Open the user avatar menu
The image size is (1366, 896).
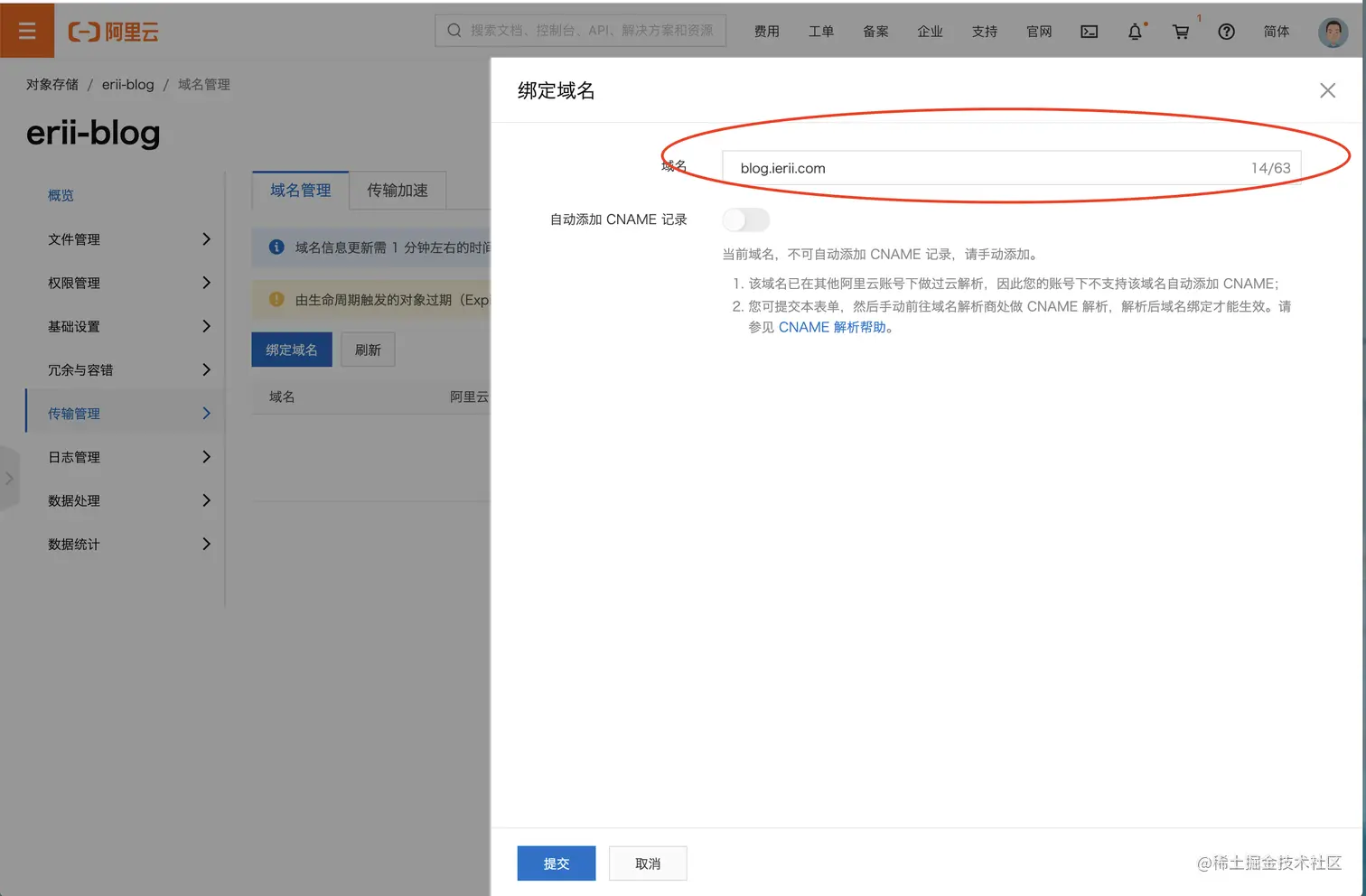pyautogui.click(x=1333, y=32)
